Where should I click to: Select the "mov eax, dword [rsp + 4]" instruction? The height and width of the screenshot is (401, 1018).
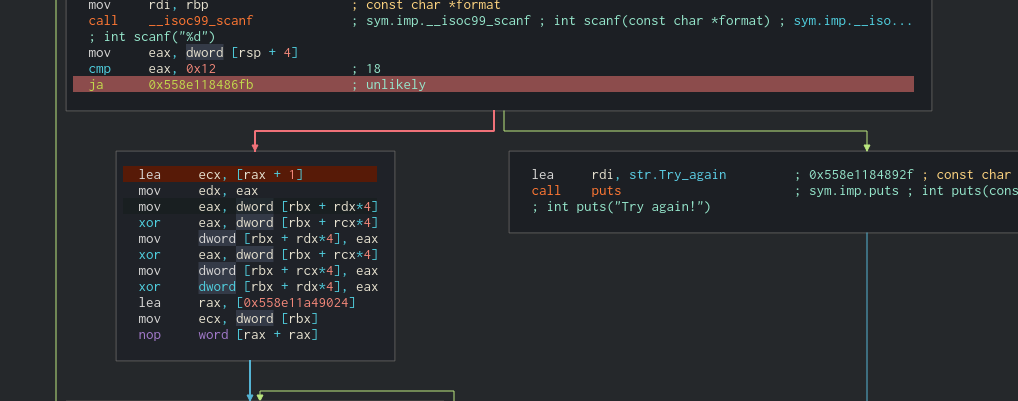(x=193, y=53)
